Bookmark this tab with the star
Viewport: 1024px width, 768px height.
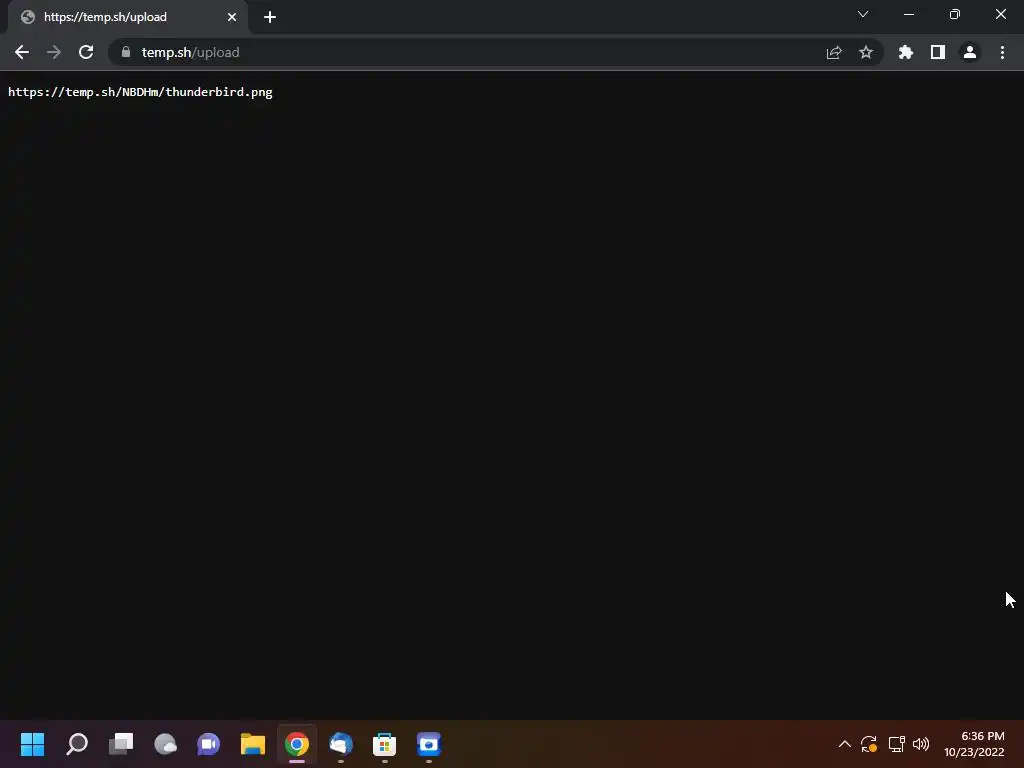pos(866,52)
